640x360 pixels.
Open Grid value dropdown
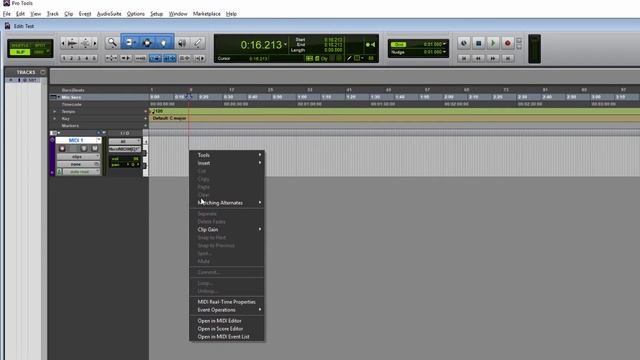pos(444,44)
